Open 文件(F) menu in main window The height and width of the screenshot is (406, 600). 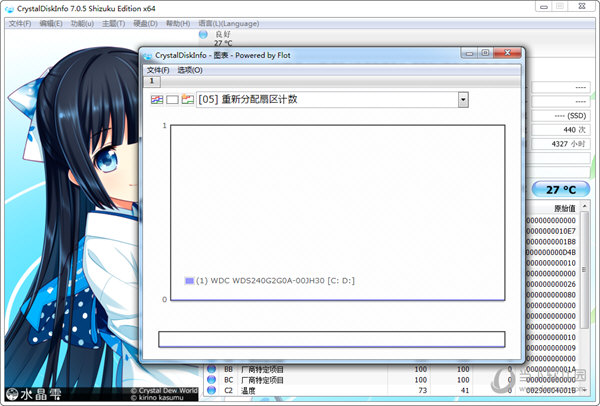click(x=20, y=24)
